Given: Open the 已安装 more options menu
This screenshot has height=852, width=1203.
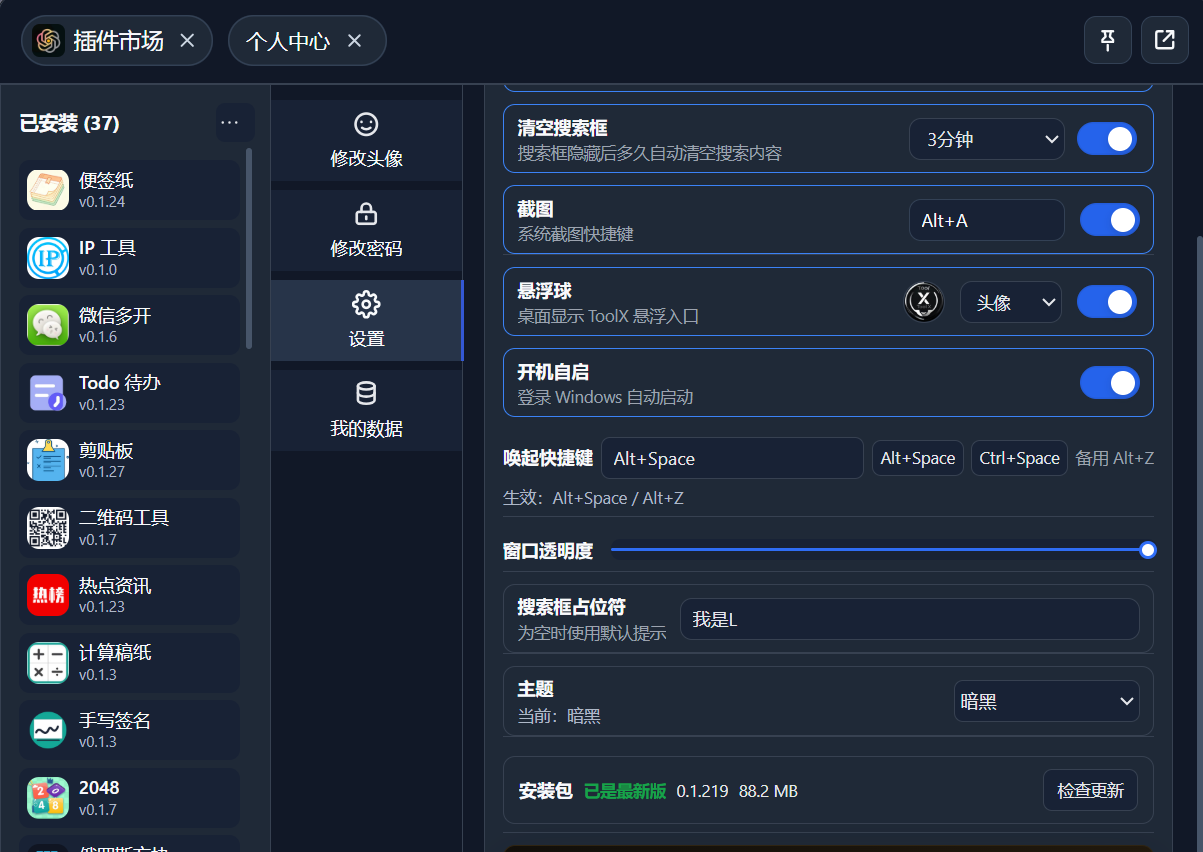Looking at the screenshot, I should [230, 123].
